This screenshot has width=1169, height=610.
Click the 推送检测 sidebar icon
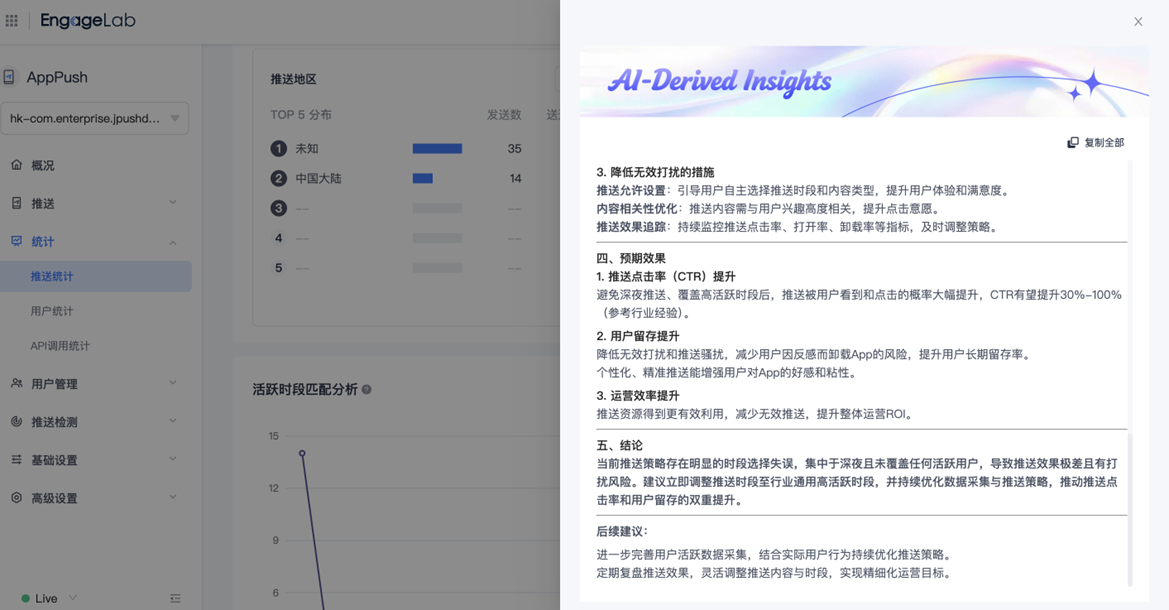click(x=16, y=421)
